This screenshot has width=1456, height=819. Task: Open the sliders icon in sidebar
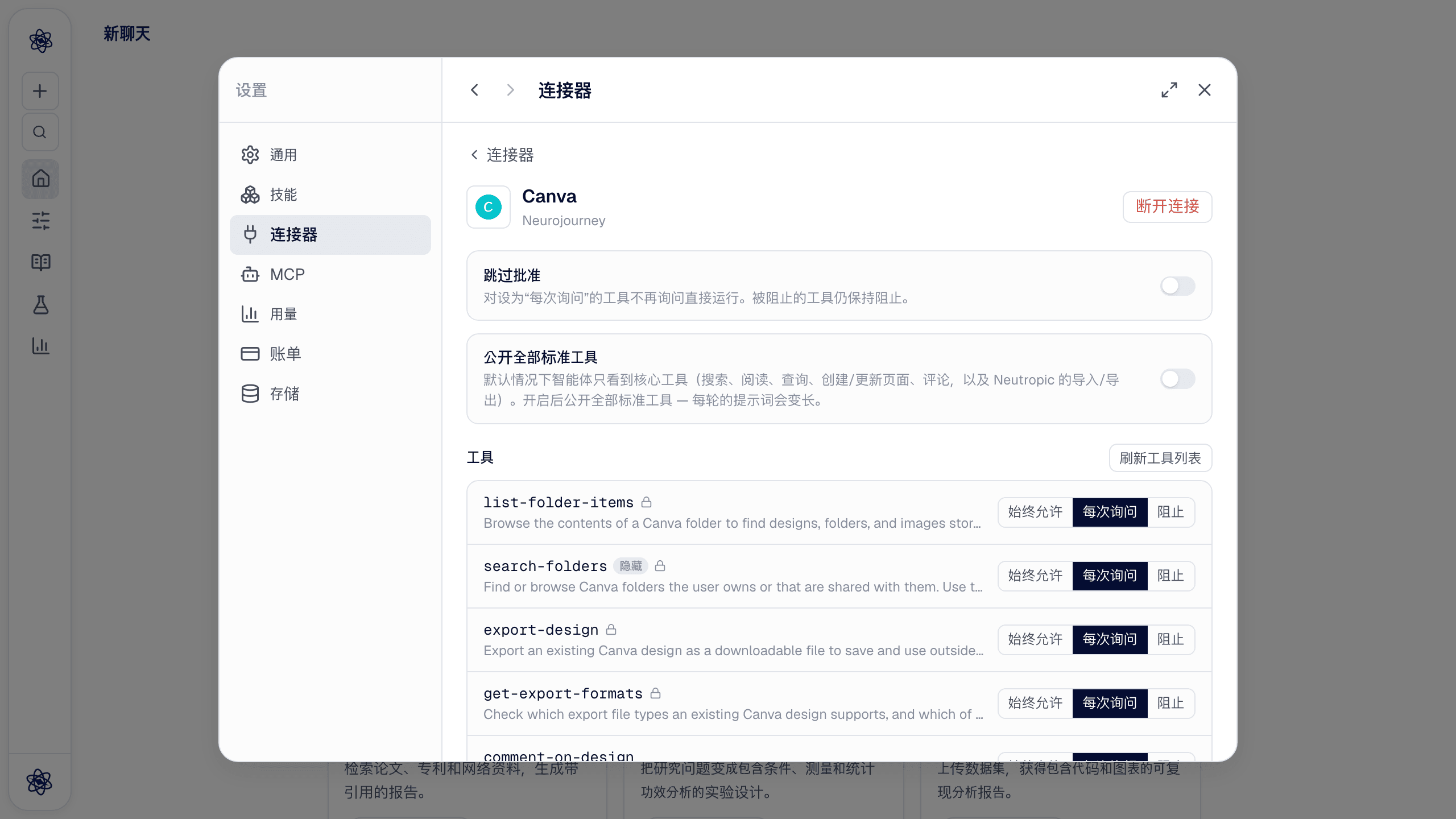tap(40, 220)
